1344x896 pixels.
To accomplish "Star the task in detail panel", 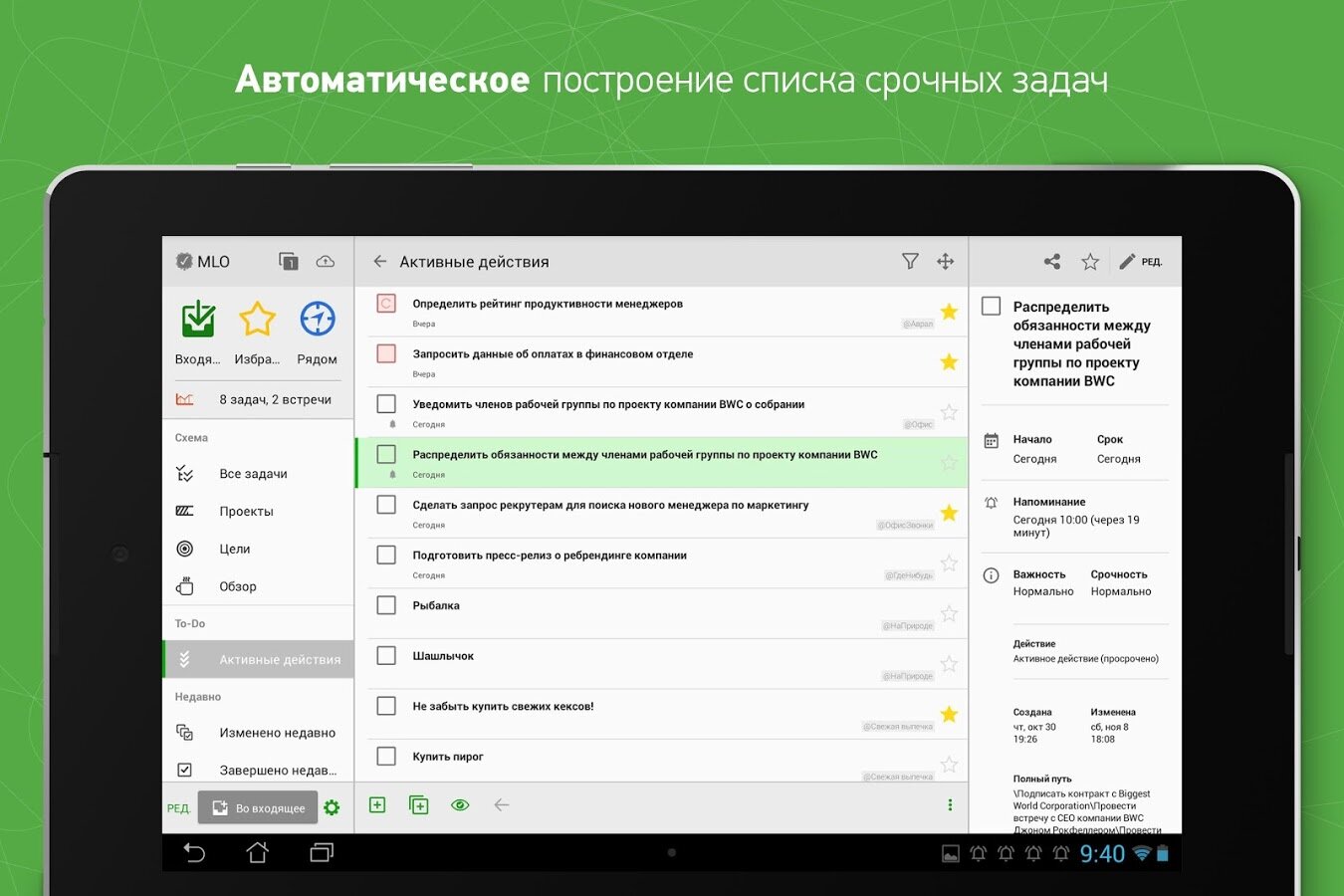I will [1090, 262].
